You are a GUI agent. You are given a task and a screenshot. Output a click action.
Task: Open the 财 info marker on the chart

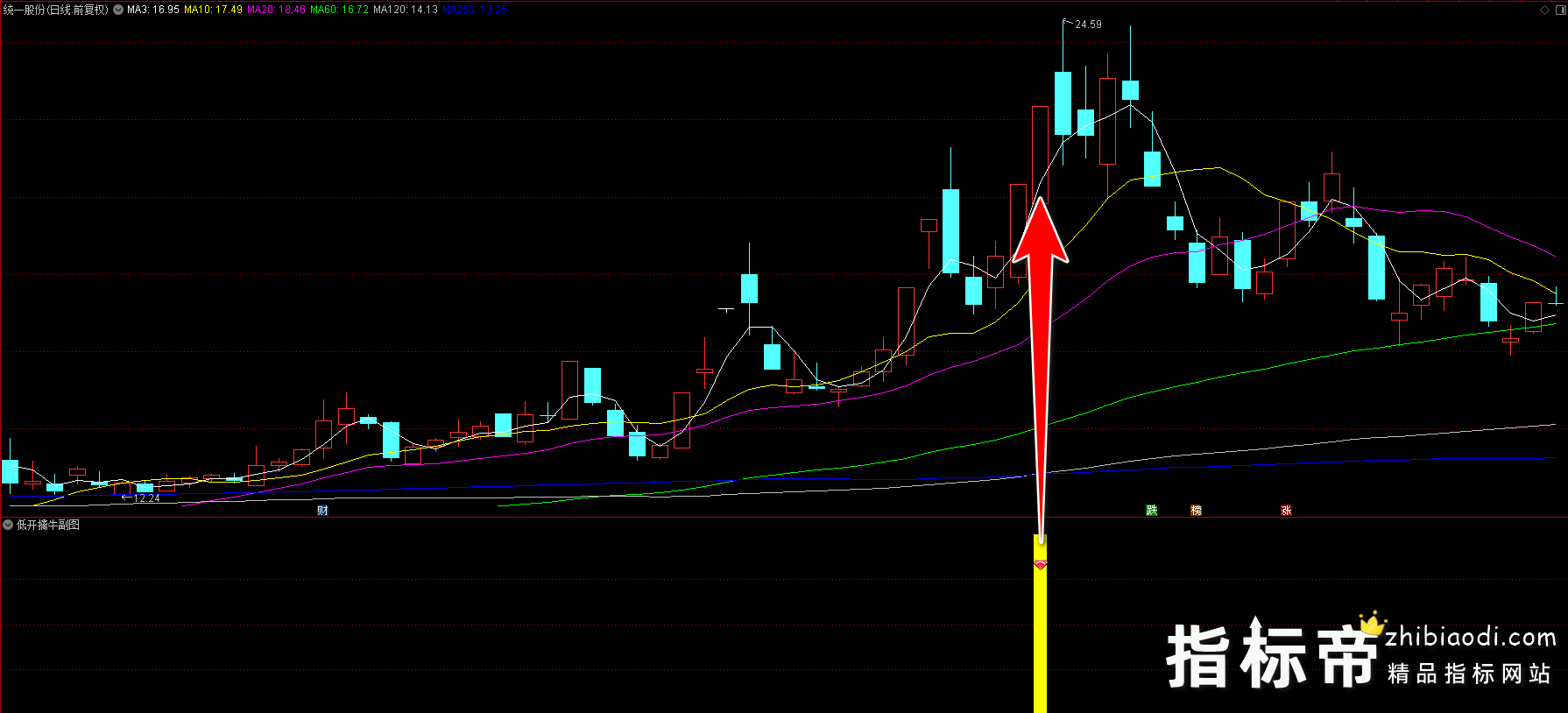(322, 511)
